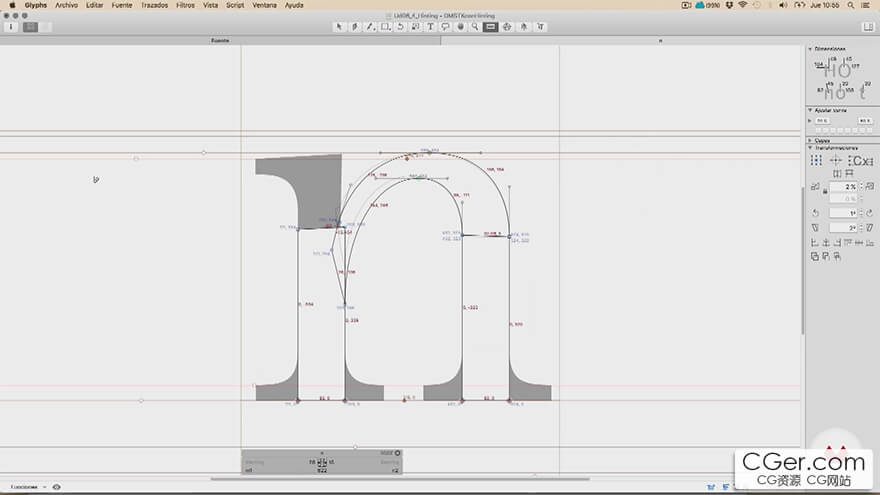880x495 pixels.
Task: Select the Annotation speech bubble tool
Action: coord(446,26)
